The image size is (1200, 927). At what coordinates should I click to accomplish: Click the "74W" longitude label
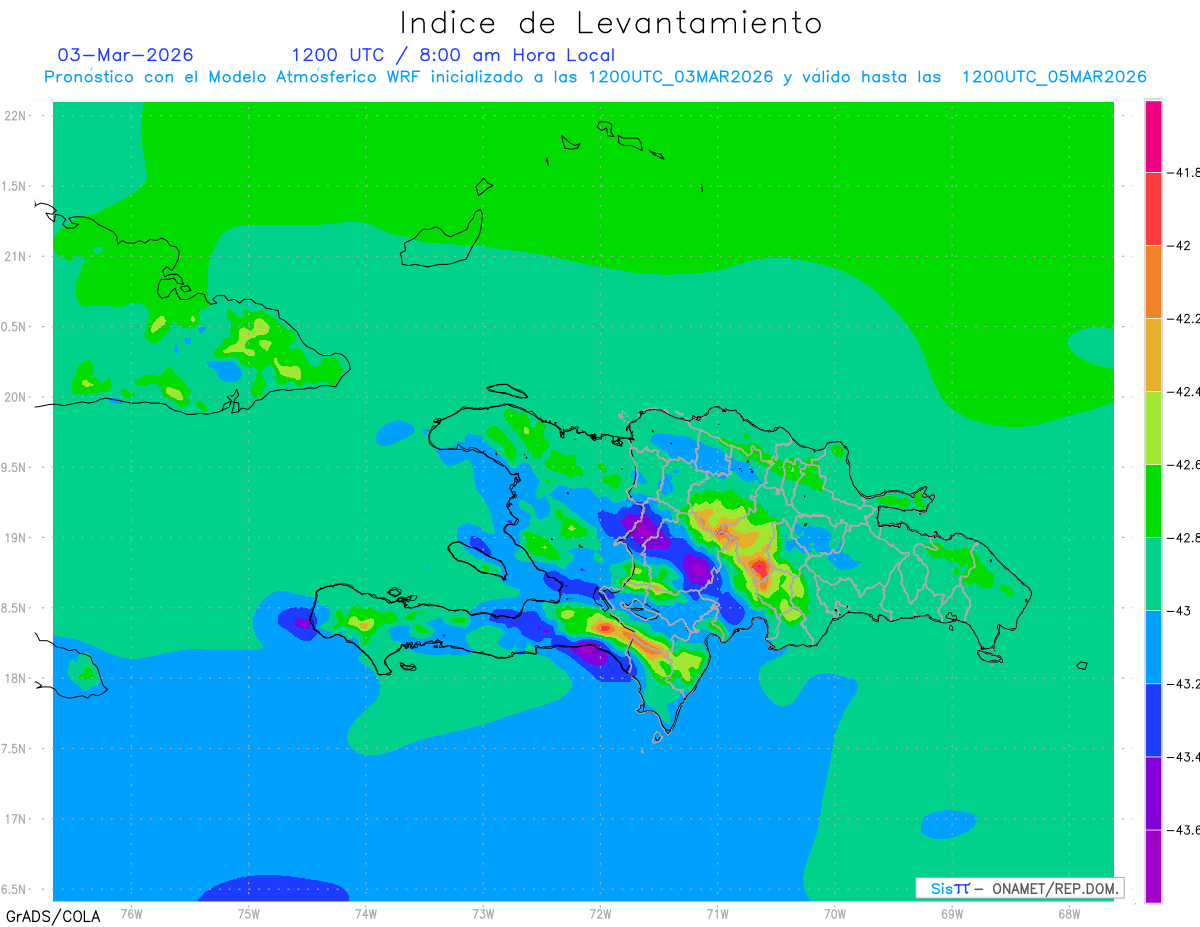click(x=366, y=913)
